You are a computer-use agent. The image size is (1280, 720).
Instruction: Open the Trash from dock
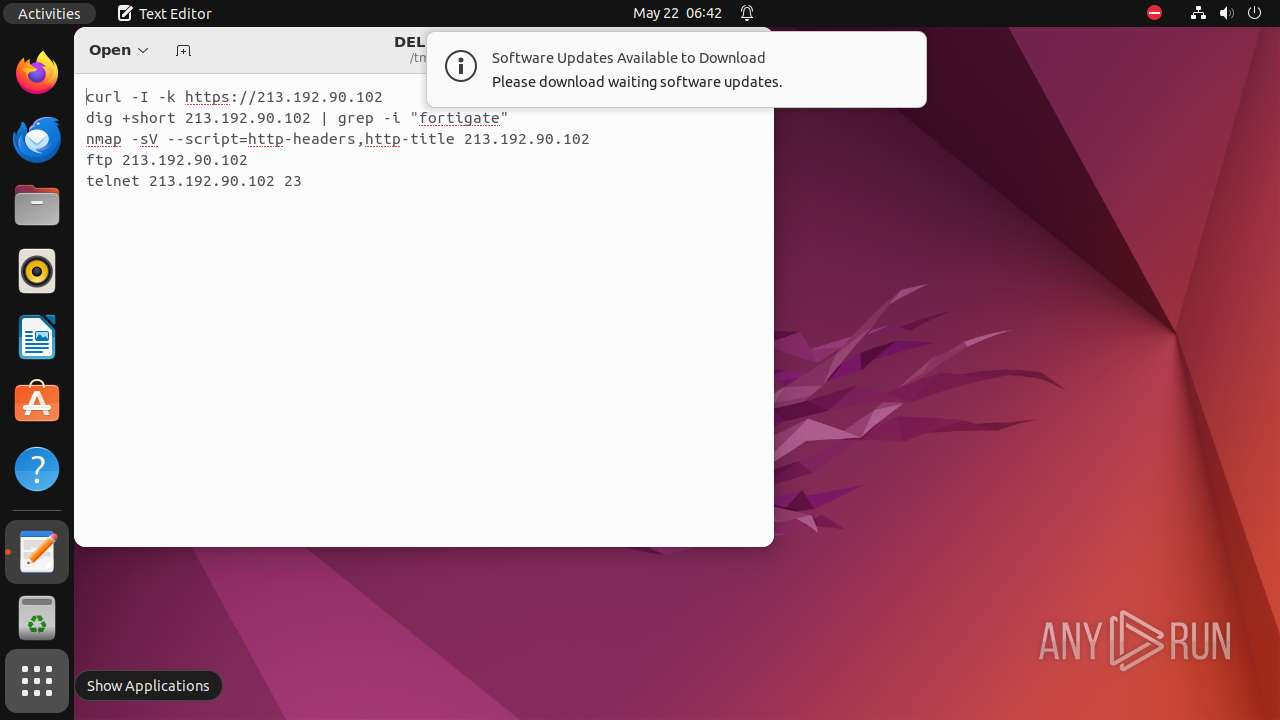click(37, 618)
